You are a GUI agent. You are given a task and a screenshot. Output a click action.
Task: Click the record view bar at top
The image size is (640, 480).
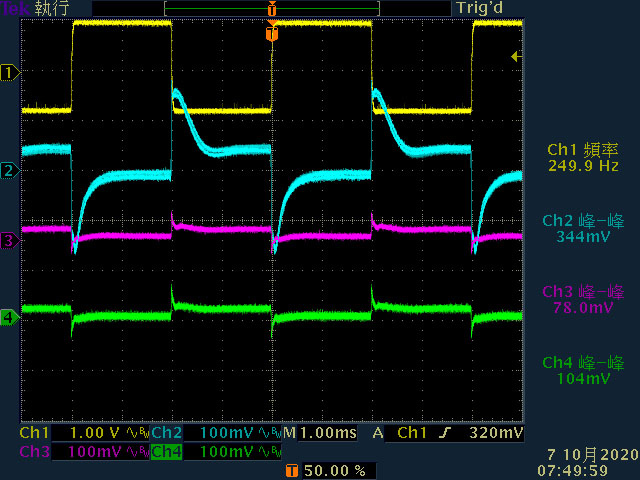click(x=272, y=8)
